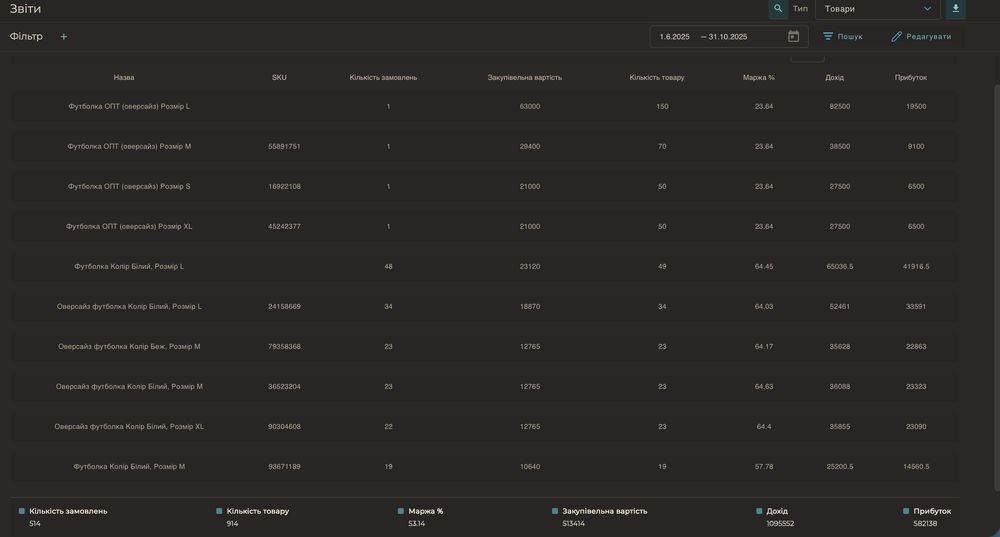Click the Маржа % column header
1000x537 pixels.
(x=758, y=77)
